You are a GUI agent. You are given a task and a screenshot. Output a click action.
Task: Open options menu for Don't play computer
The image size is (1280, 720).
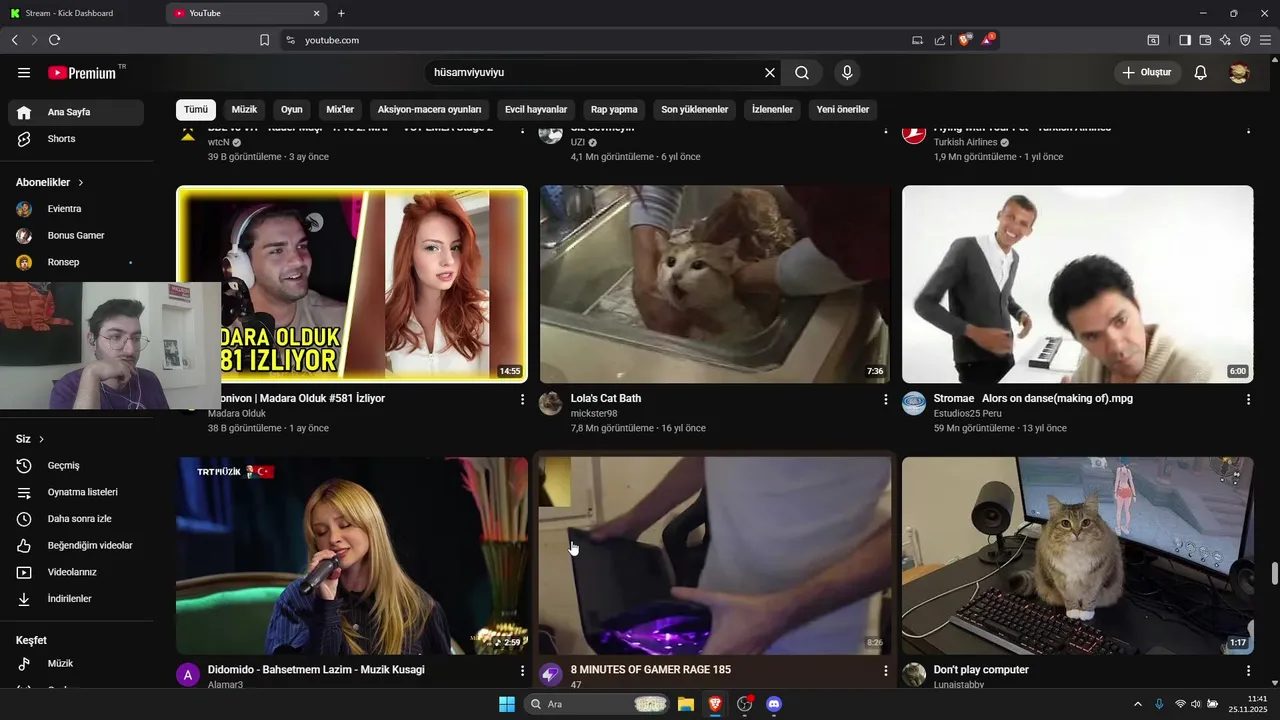click(1248, 671)
